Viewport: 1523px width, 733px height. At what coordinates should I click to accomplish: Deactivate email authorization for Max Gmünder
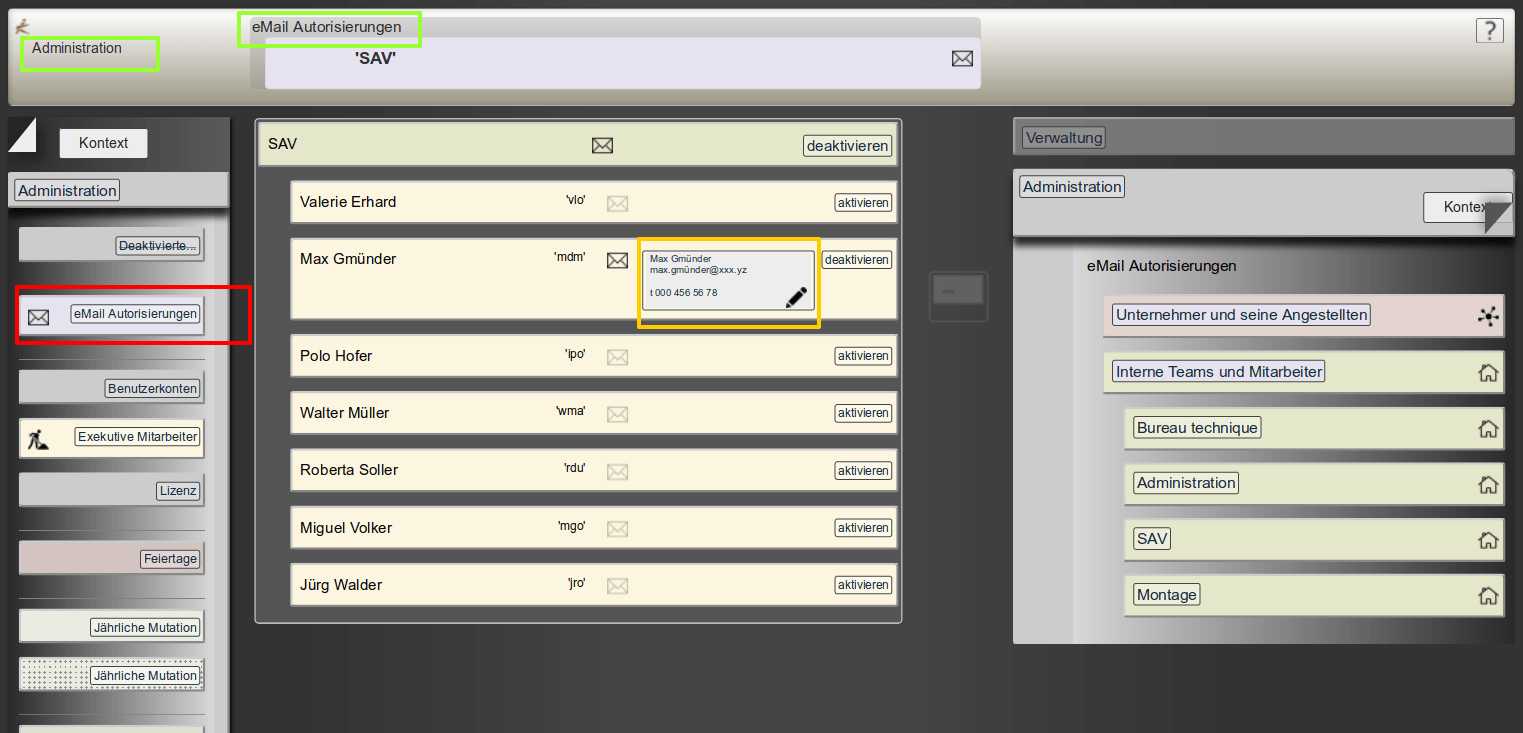click(857, 260)
